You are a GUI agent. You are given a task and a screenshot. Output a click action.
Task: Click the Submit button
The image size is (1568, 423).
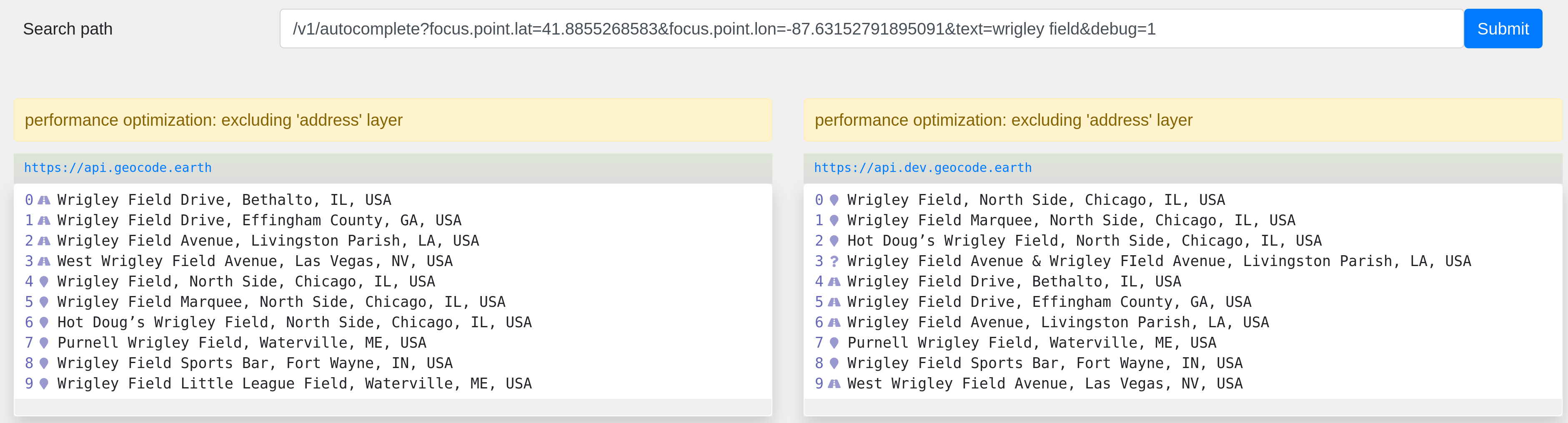(1502, 29)
